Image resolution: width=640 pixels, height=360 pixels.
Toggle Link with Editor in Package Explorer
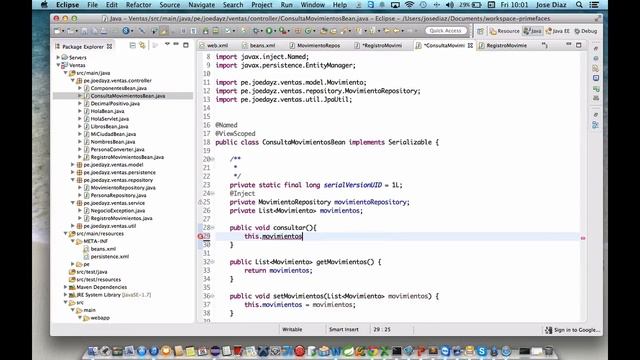pyautogui.click(x=142, y=45)
